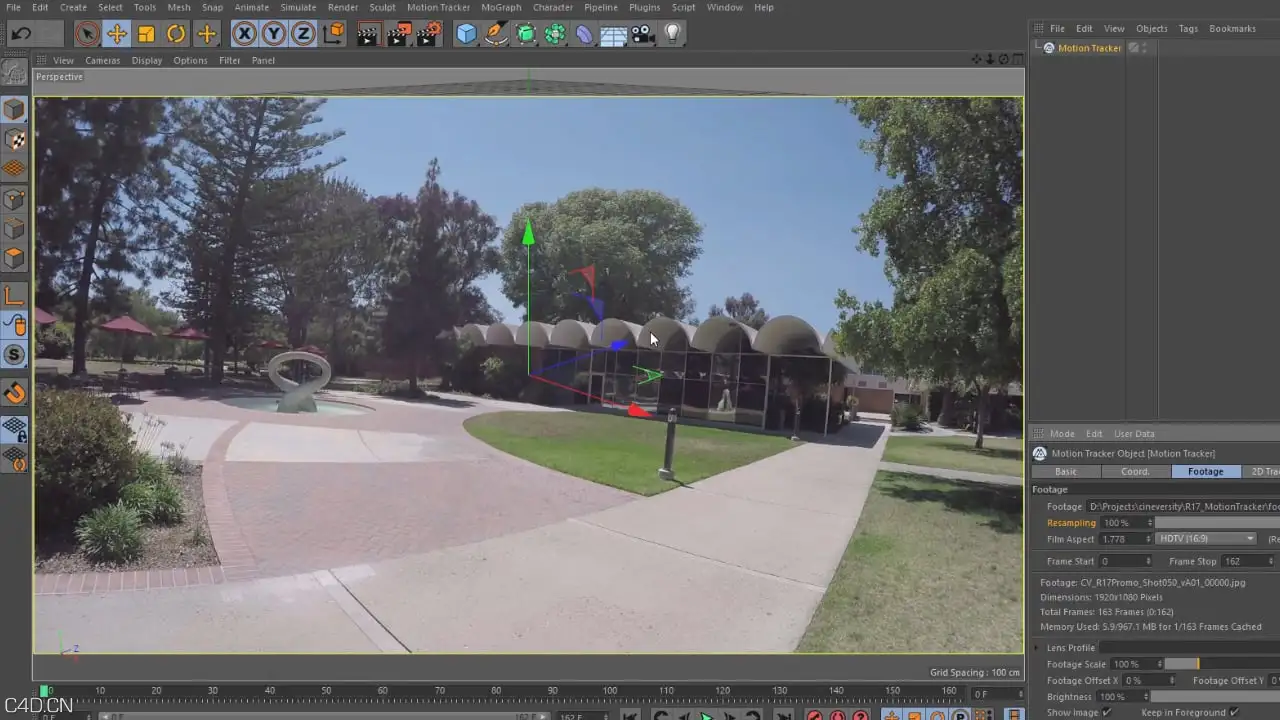Open the 2D Tracking tab
The height and width of the screenshot is (720, 1280).
pyautogui.click(x=1261, y=471)
